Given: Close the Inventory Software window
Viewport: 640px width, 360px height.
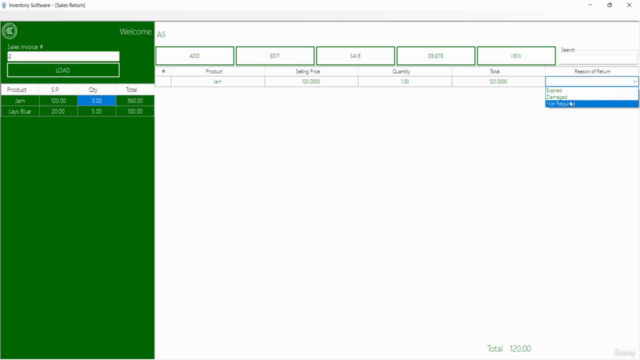Looking at the screenshot, I should [629, 5].
